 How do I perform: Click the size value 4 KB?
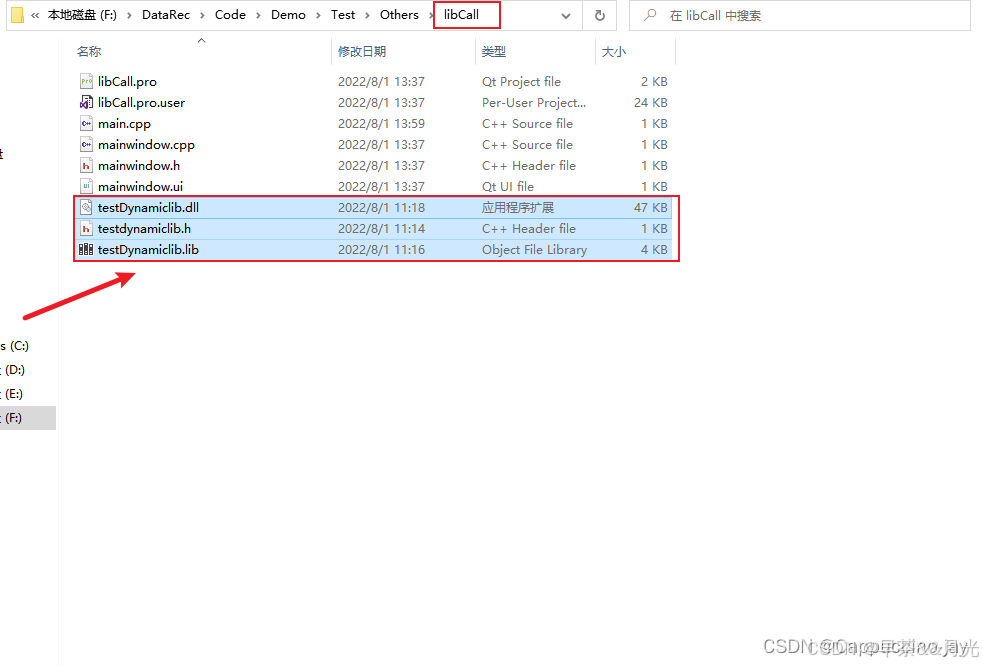coord(654,250)
